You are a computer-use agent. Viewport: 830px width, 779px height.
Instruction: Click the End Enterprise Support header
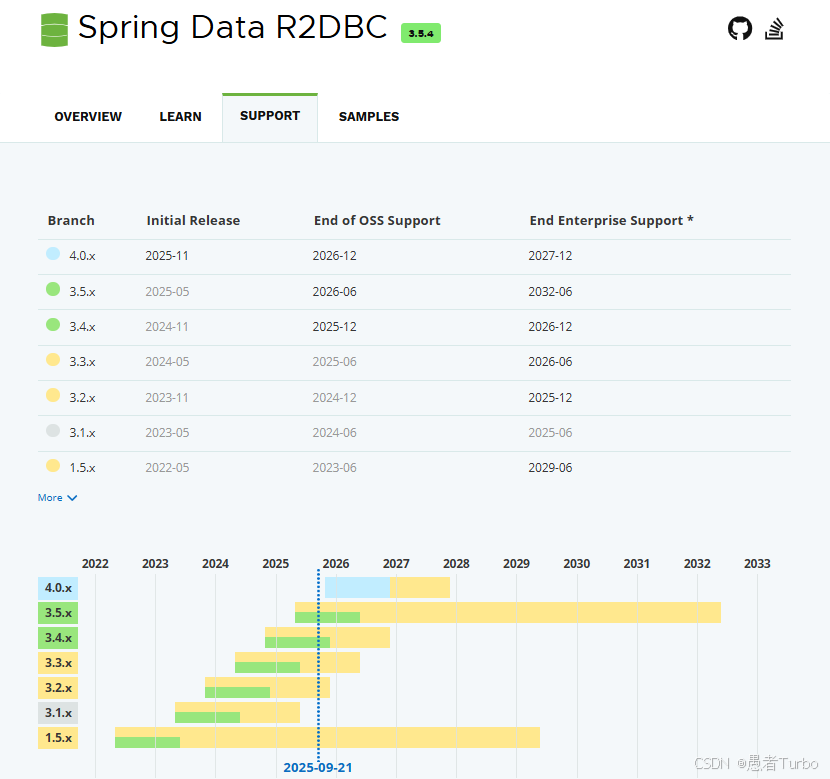click(x=611, y=220)
